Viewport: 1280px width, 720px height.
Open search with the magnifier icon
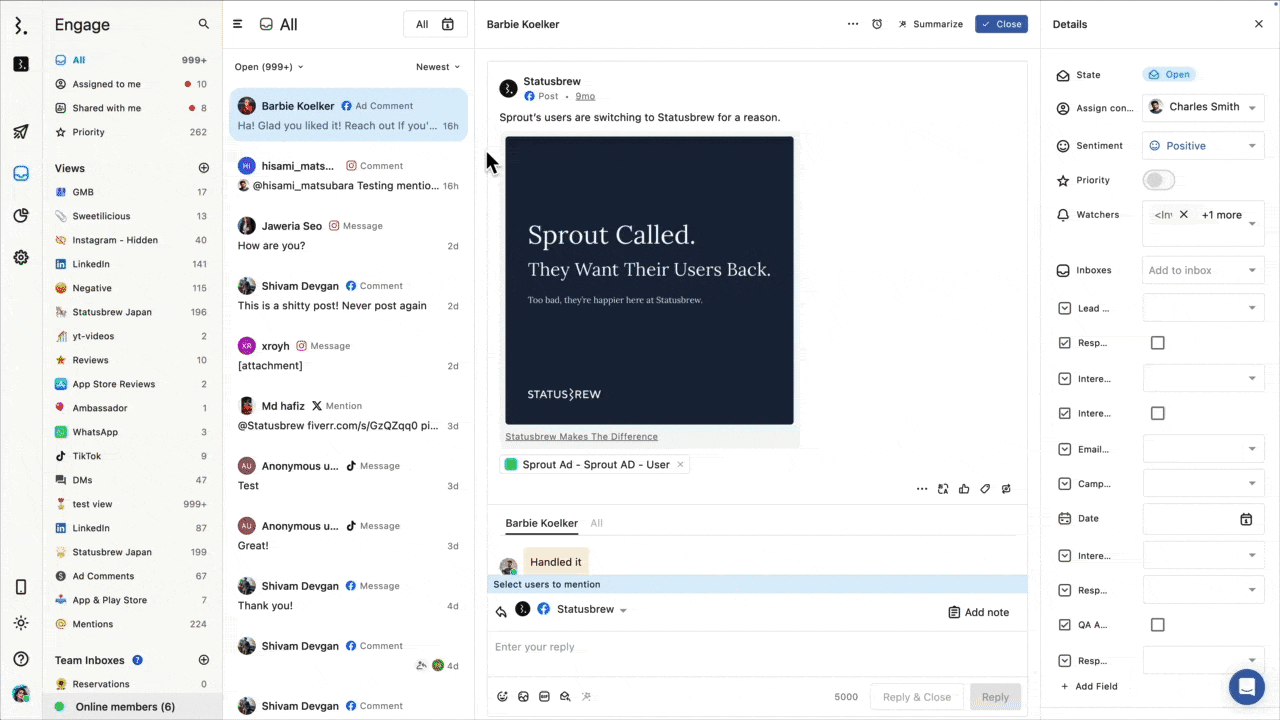pyautogui.click(x=204, y=23)
